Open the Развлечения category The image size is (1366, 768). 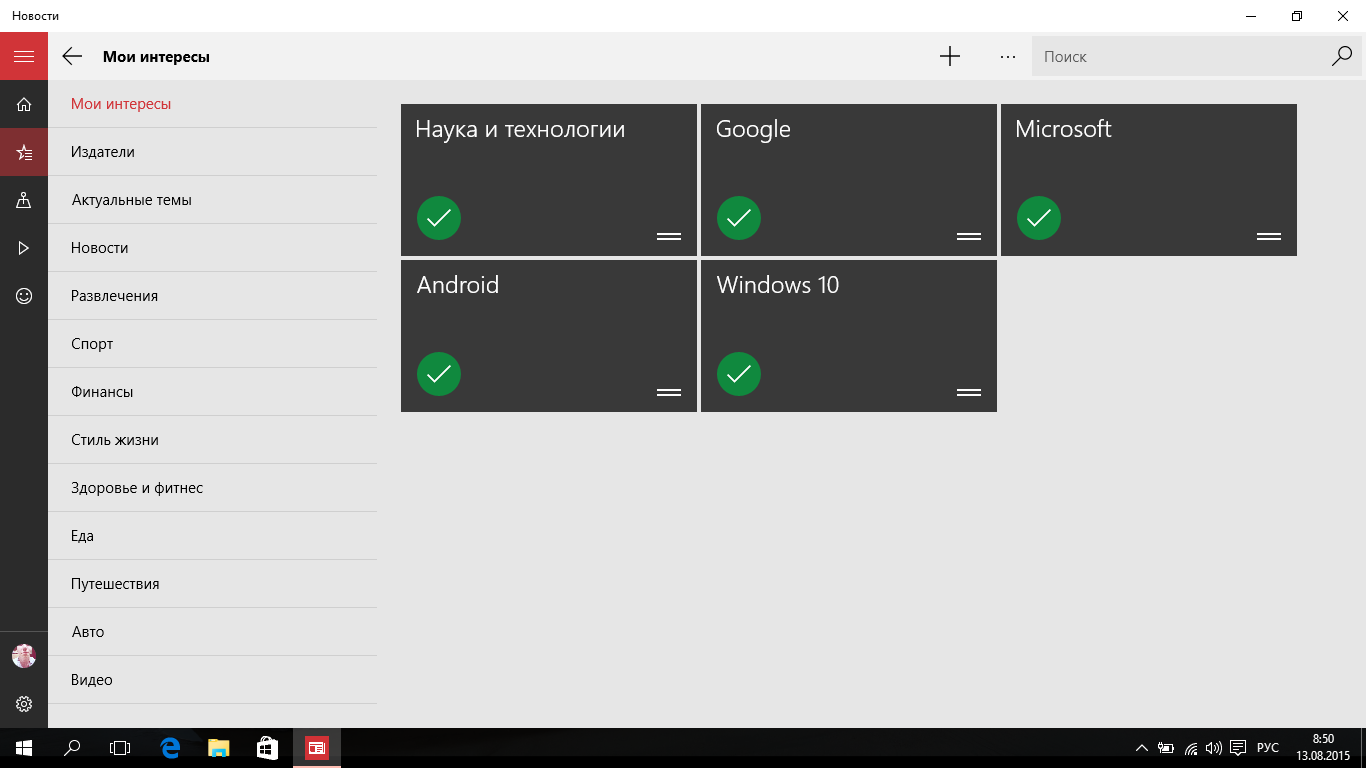point(213,296)
